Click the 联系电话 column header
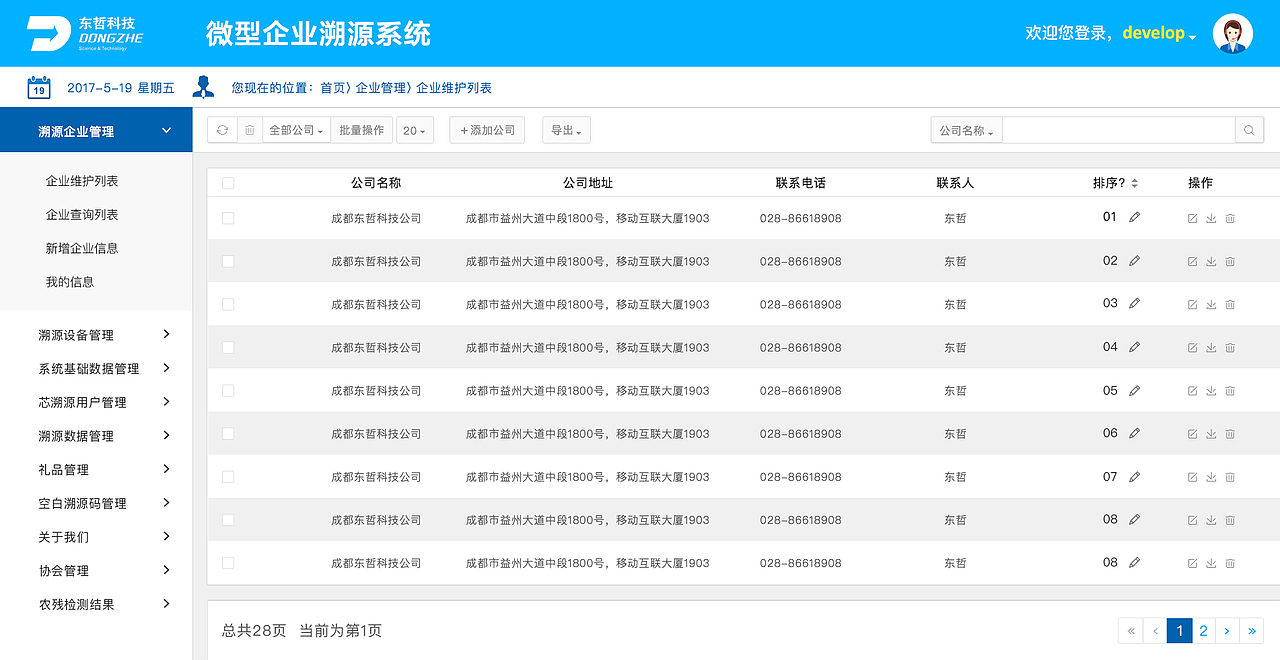The image size is (1280, 660). click(801, 183)
